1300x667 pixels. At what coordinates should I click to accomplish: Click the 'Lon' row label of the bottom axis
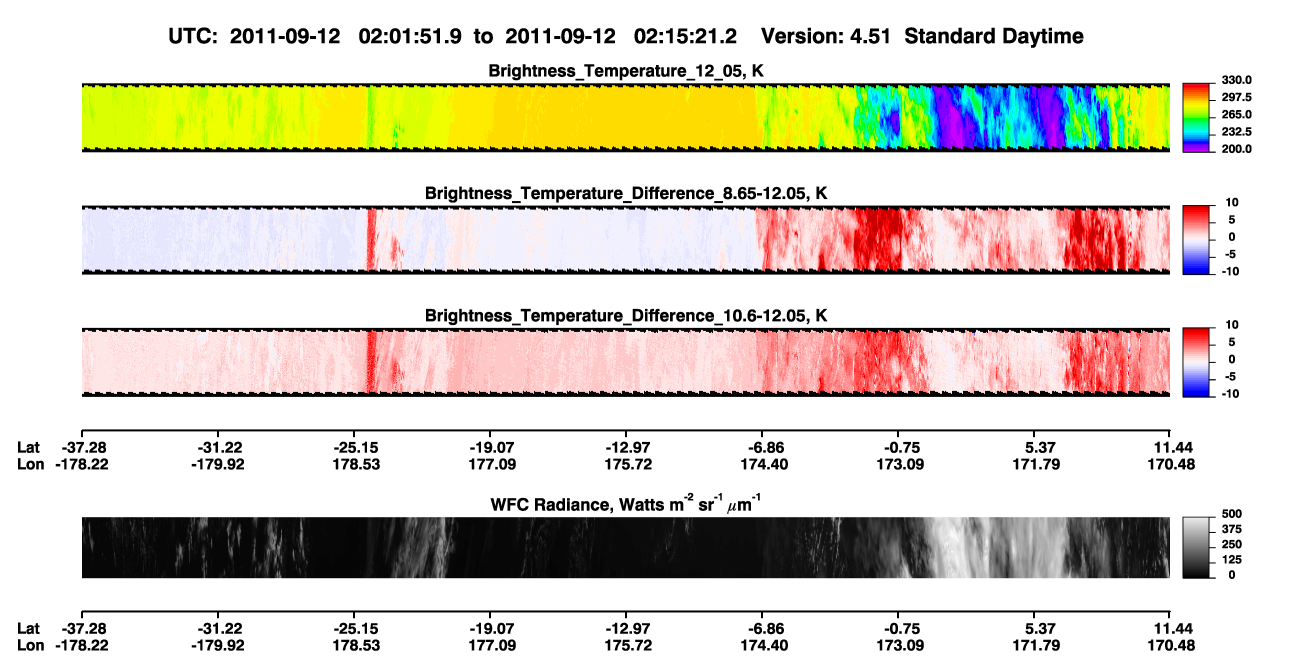tap(30, 646)
